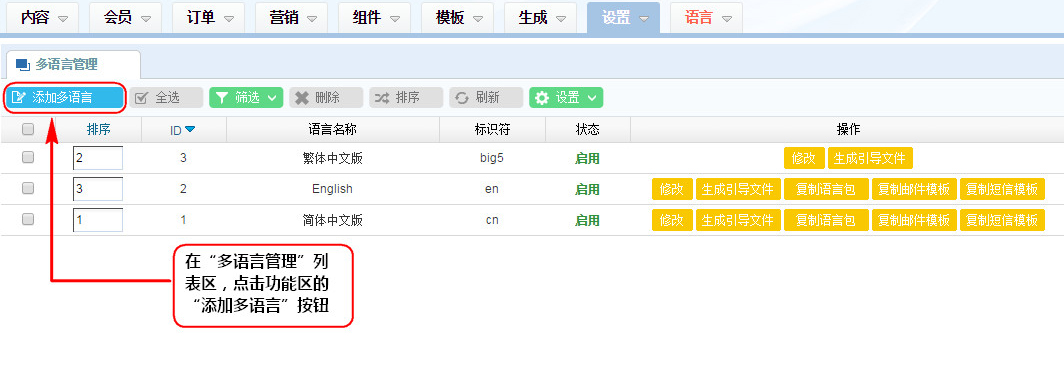Click the ID column sort arrow
Screen dimensions: 1064x376
click(190, 129)
